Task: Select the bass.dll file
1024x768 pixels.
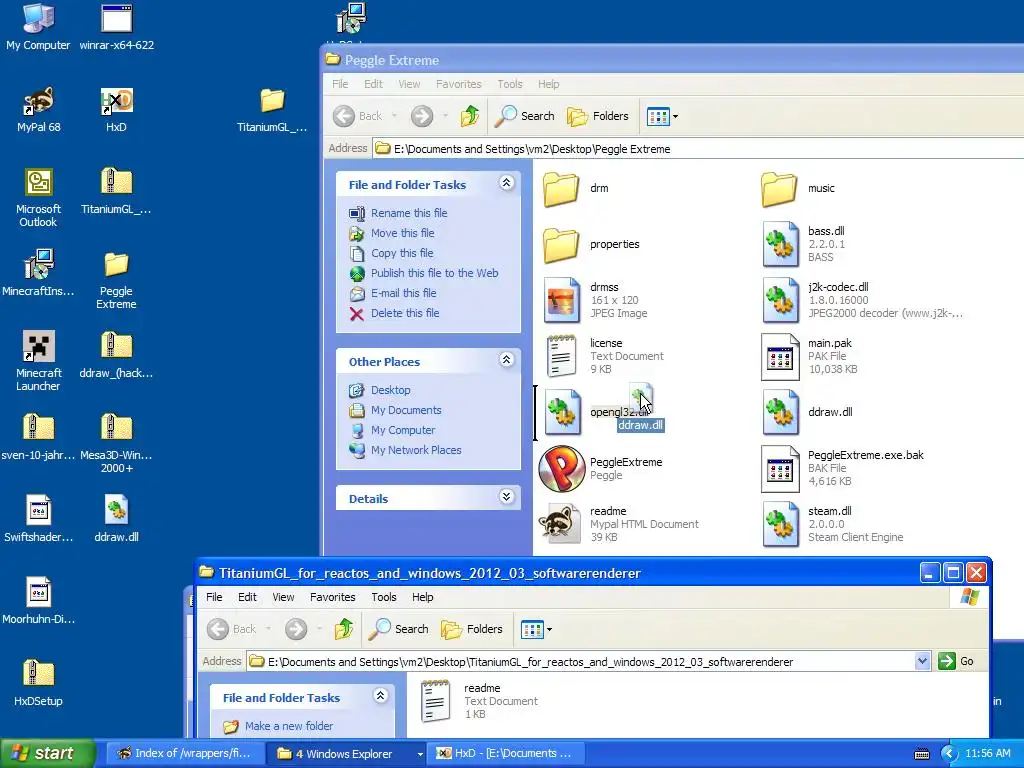Action: coord(805,244)
